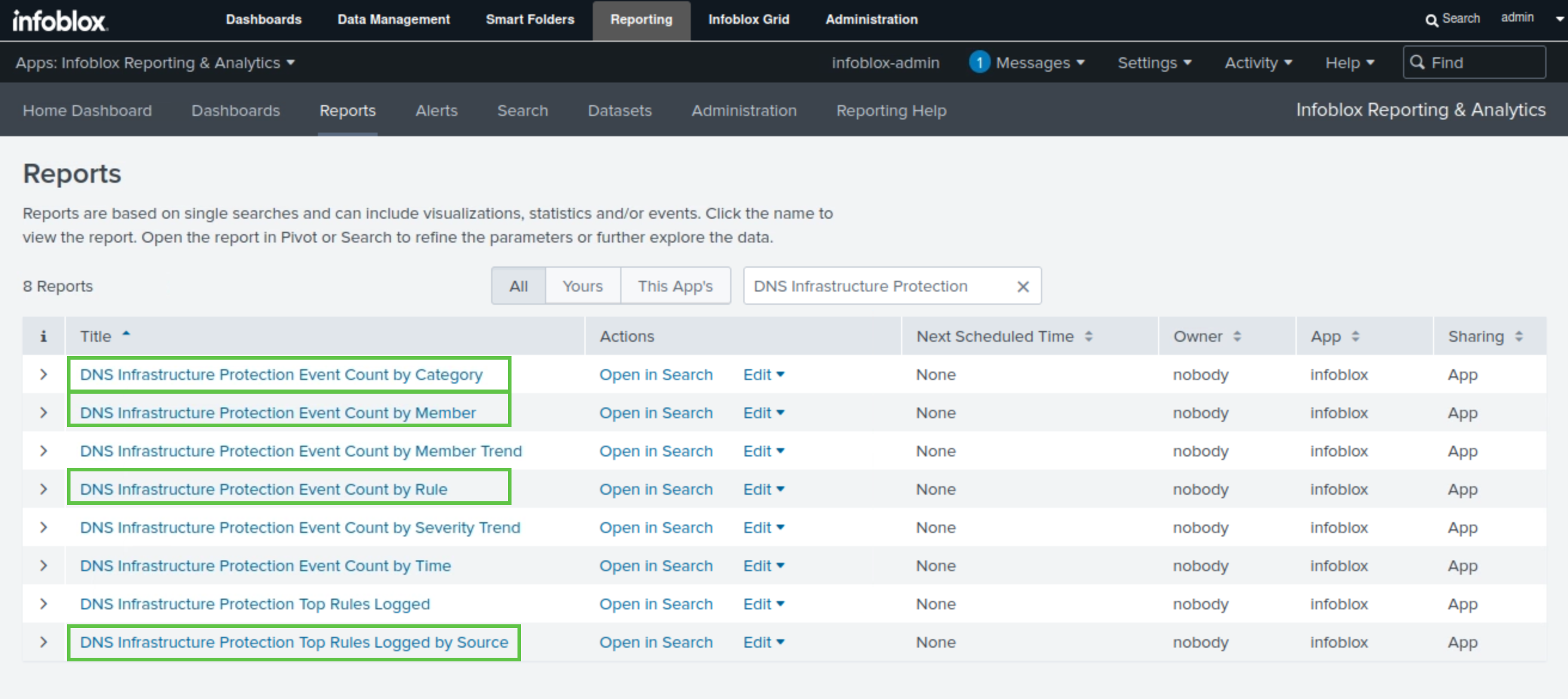
Task: Switch to the Reporting tab
Action: coord(641,20)
